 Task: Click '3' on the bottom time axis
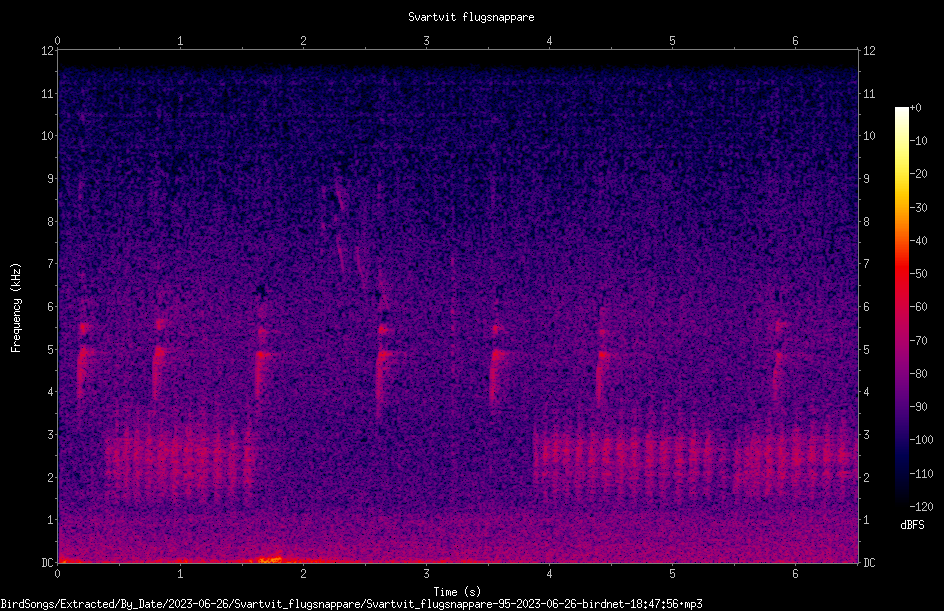(x=426, y=574)
